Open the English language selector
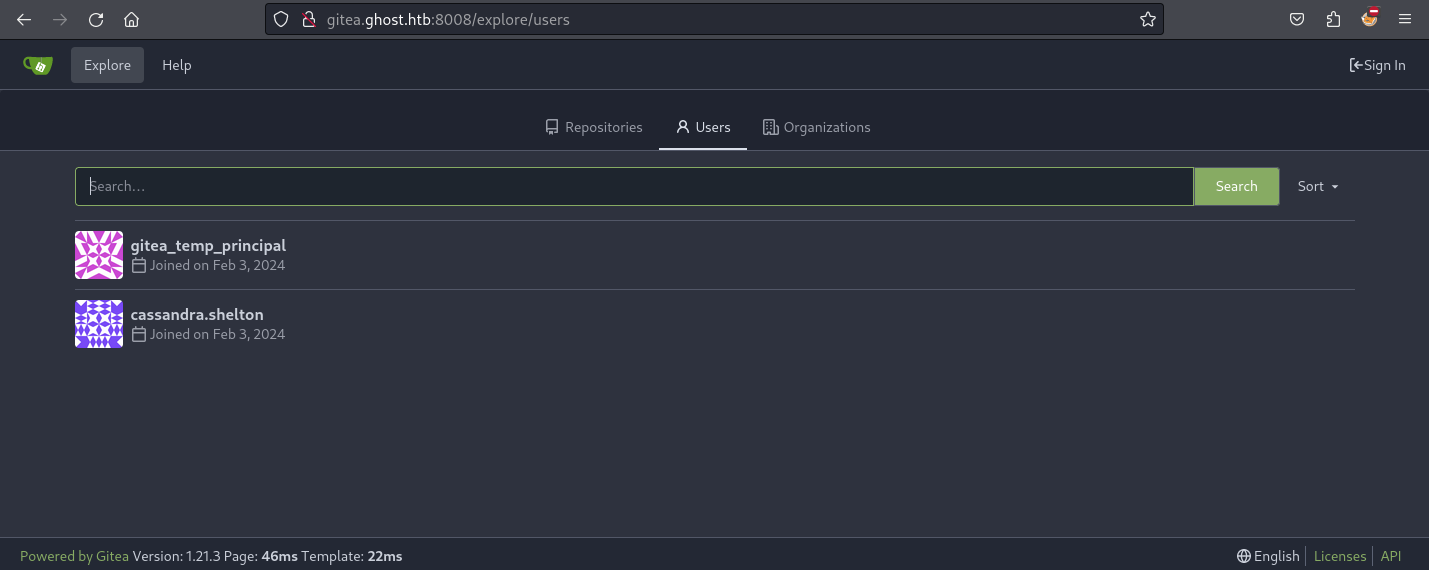Viewport: 1429px width, 570px height. (1268, 556)
